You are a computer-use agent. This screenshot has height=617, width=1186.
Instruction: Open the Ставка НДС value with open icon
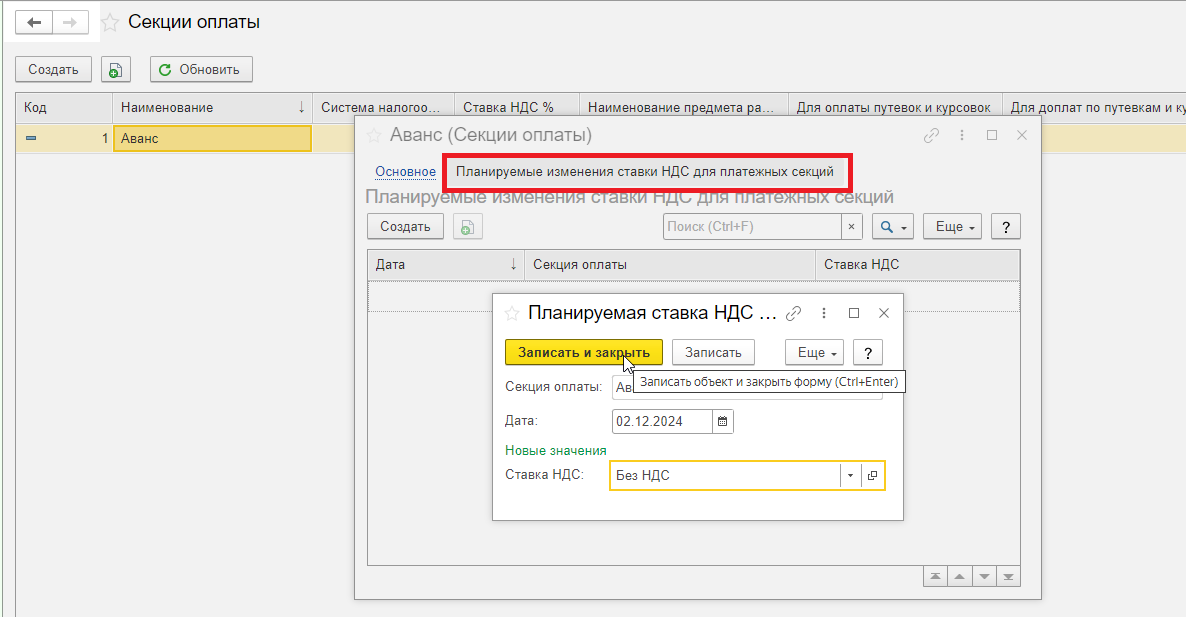pos(872,476)
